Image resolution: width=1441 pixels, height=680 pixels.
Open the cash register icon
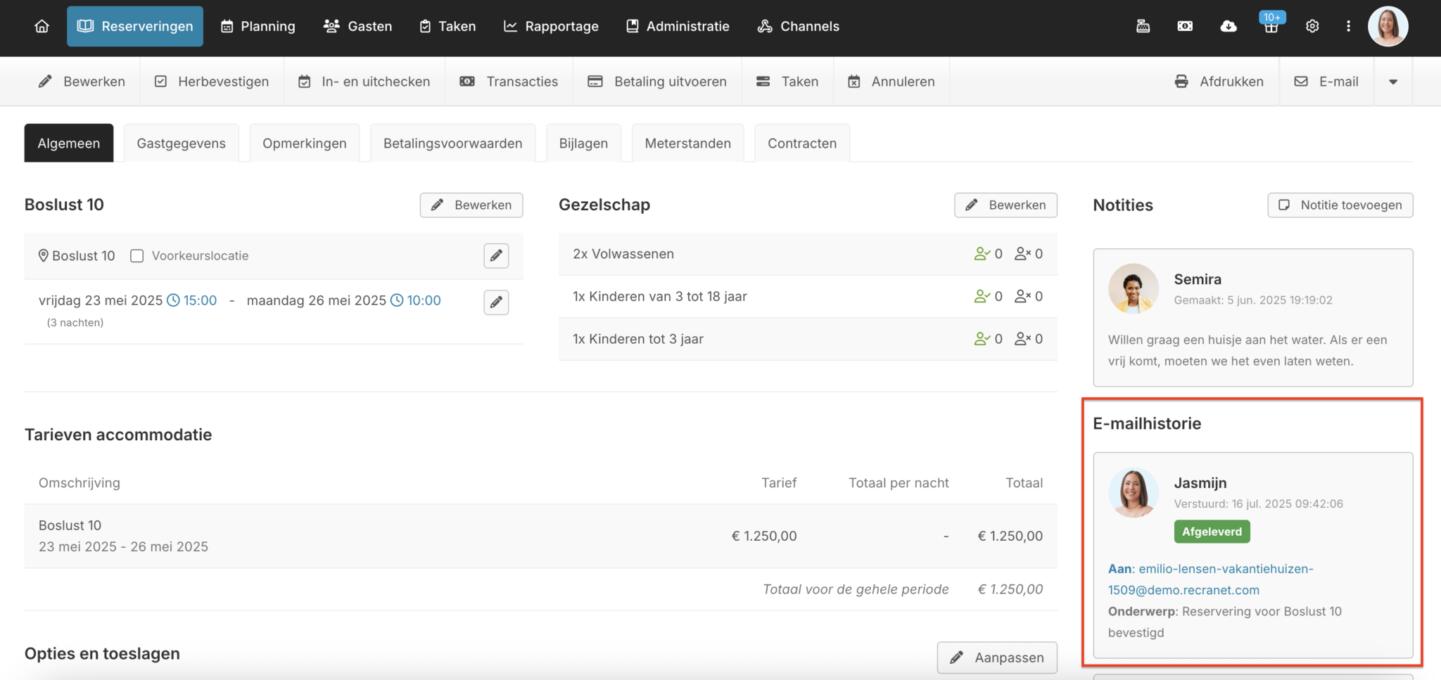pyautogui.click(x=1143, y=27)
